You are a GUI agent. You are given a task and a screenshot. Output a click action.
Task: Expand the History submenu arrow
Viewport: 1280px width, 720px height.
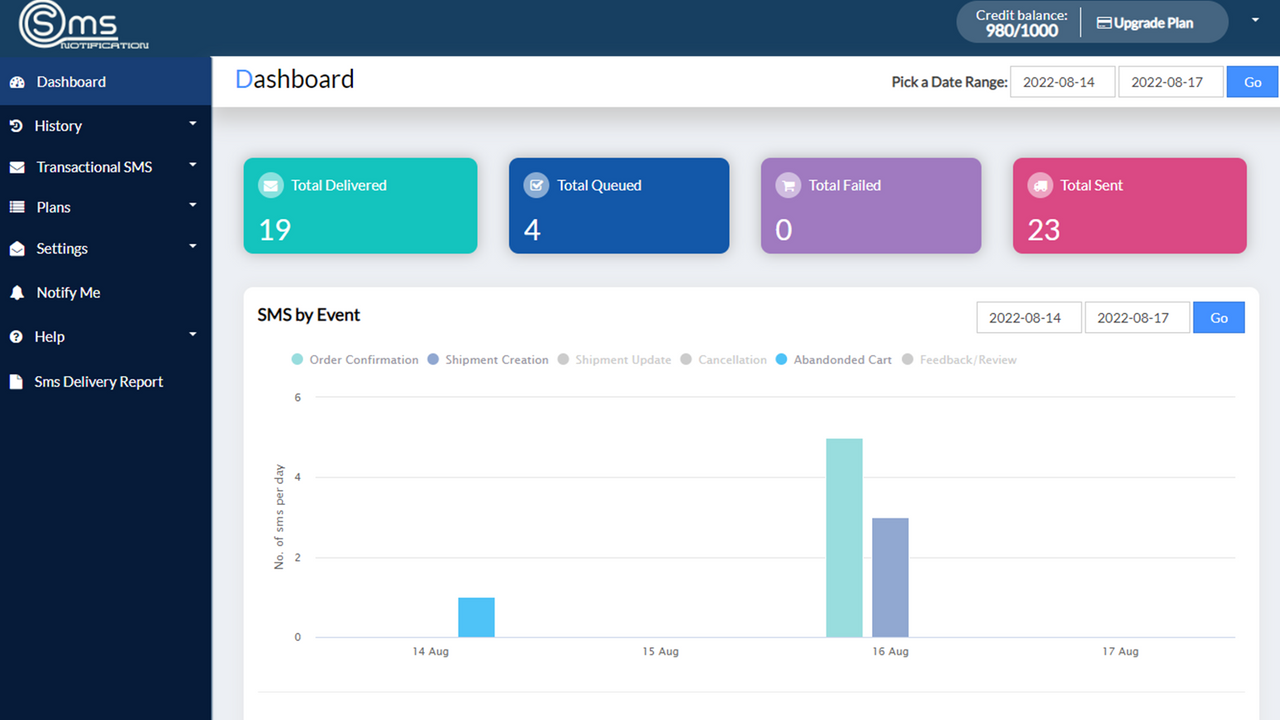[x=193, y=124]
